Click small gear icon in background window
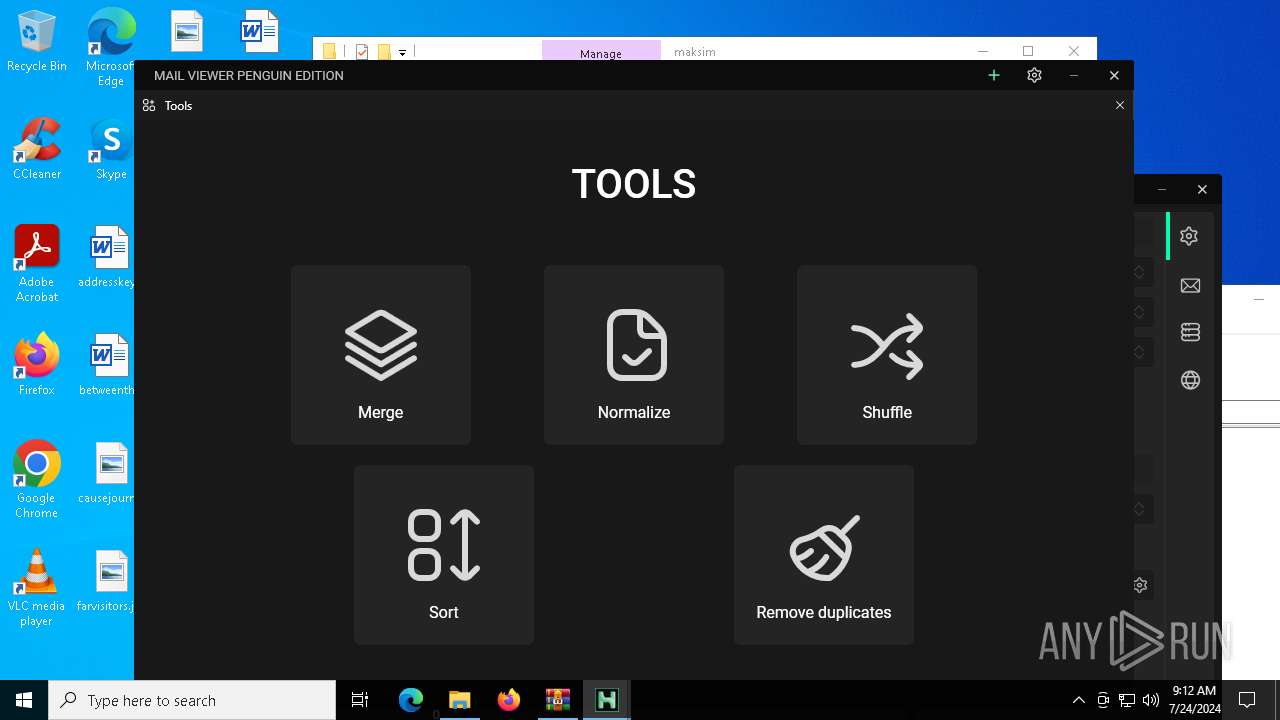This screenshot has width=1280, height=720. click(1140, 585)
